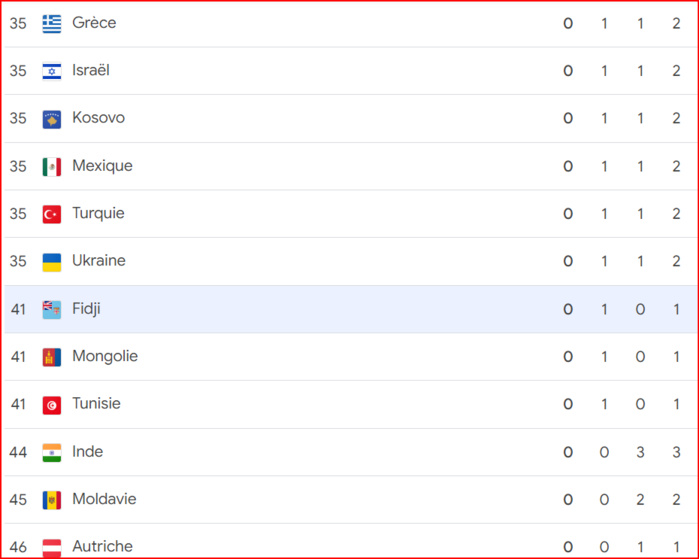Viewport: 699px width, 559px height.
Task: Click the Mongolia flag icon
Action: click(52, 358)
